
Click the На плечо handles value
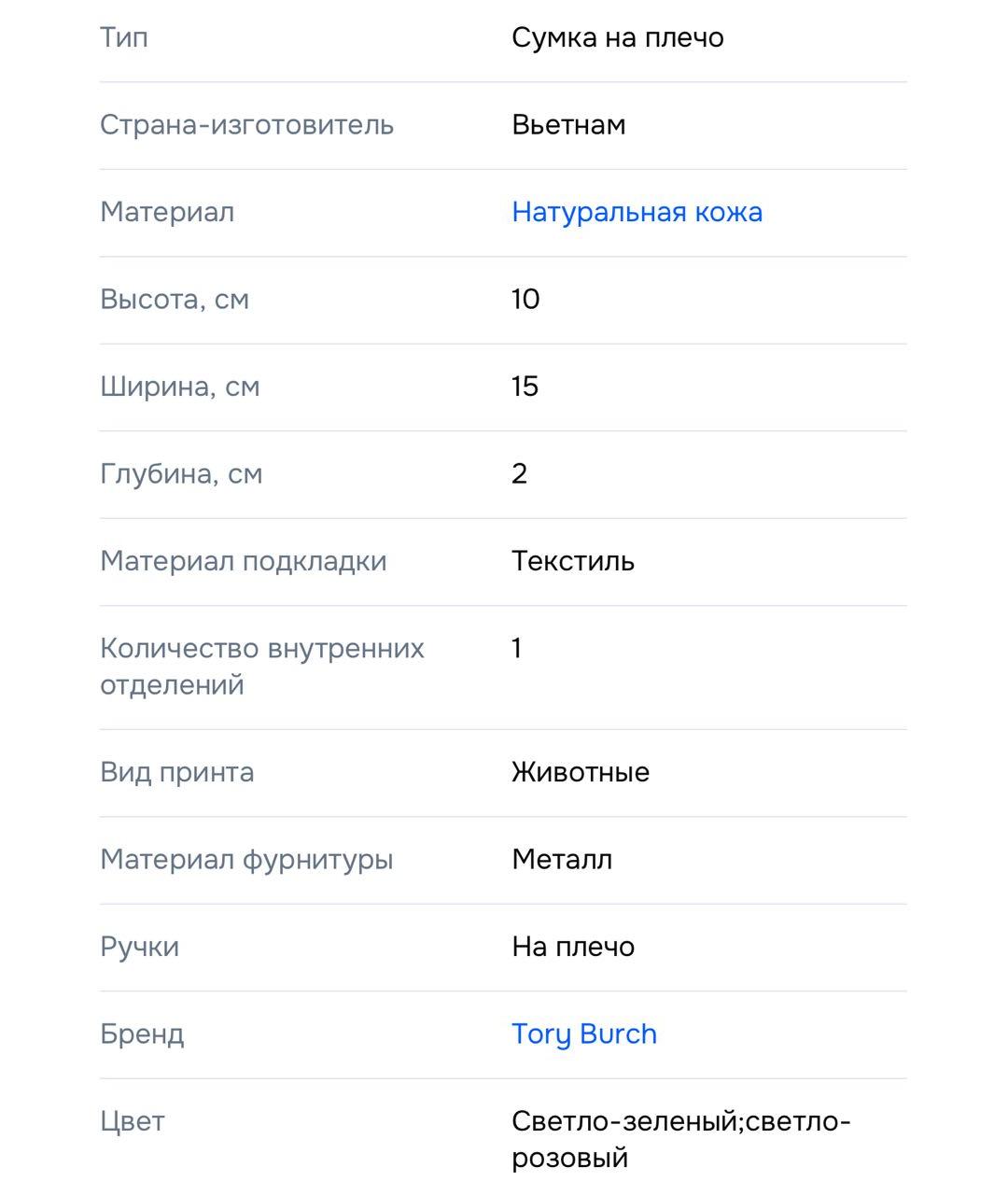(573, 947)
